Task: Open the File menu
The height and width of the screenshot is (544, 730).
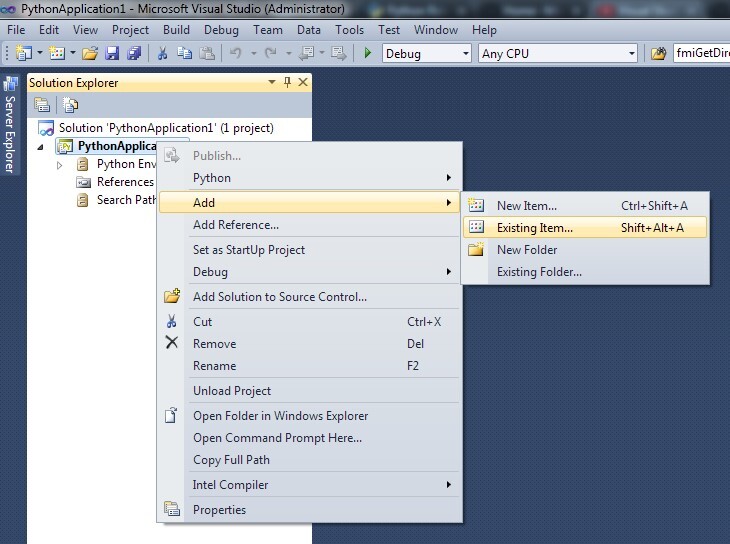Action: [x=16, y=30]
